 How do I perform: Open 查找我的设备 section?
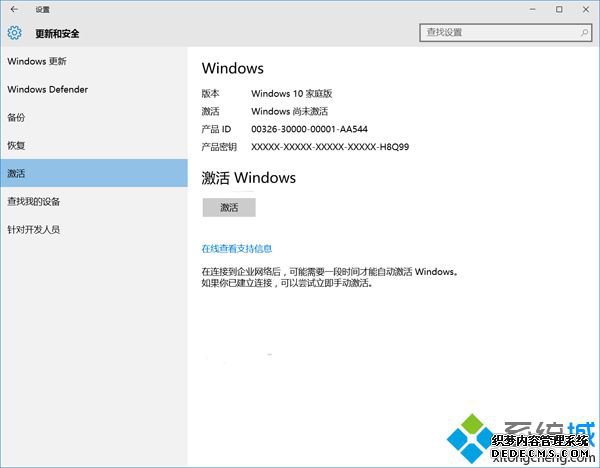94,201
